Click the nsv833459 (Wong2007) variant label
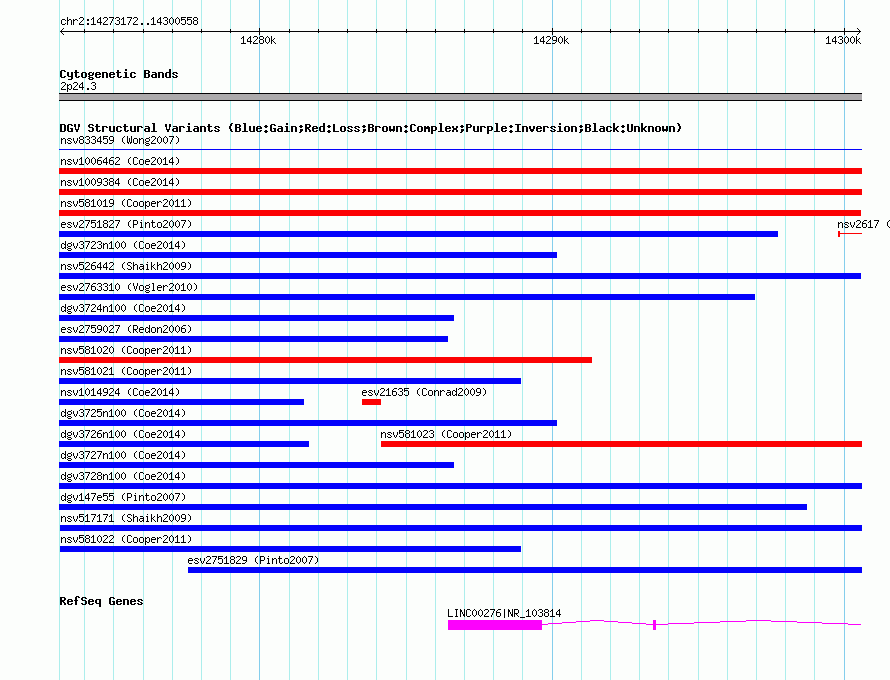This screenshot has height=680, width=890. (x=120, y=140)
